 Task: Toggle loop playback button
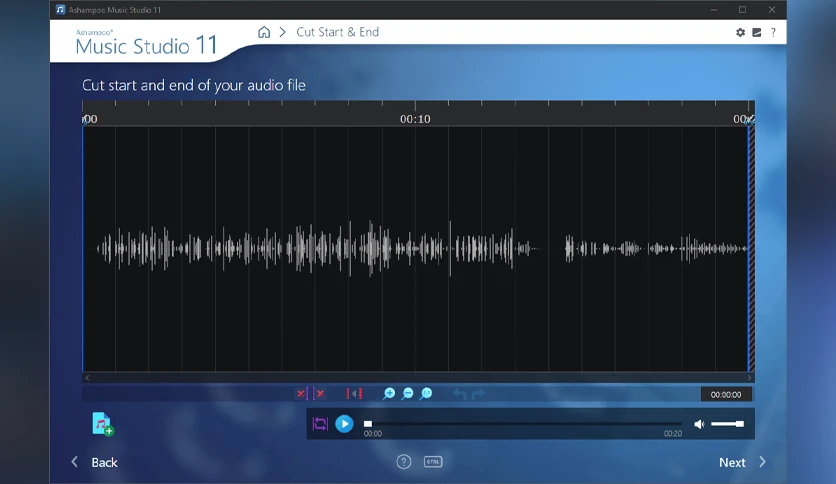[x=320, y=424]
